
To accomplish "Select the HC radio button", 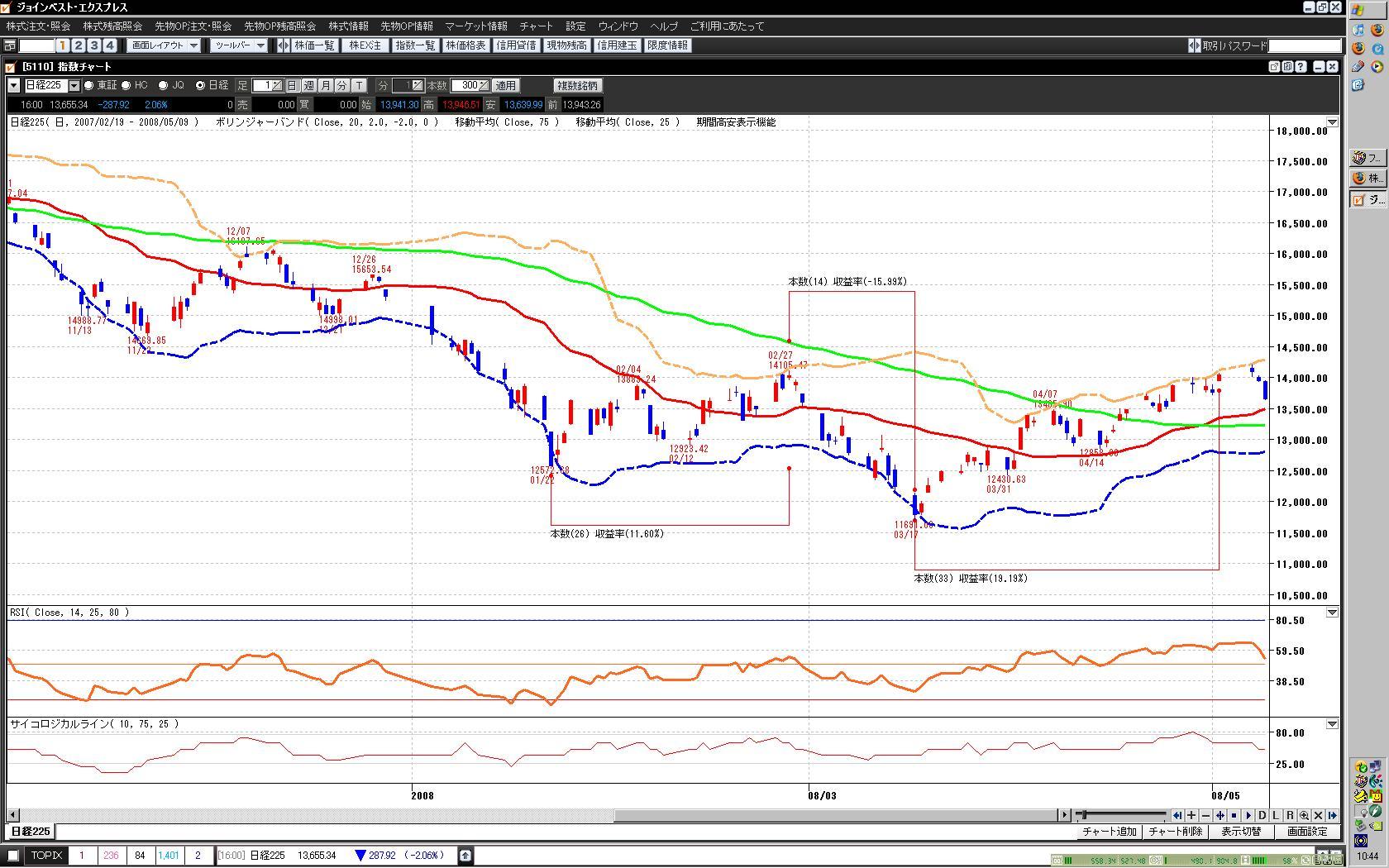I will (x=126, y=85).
